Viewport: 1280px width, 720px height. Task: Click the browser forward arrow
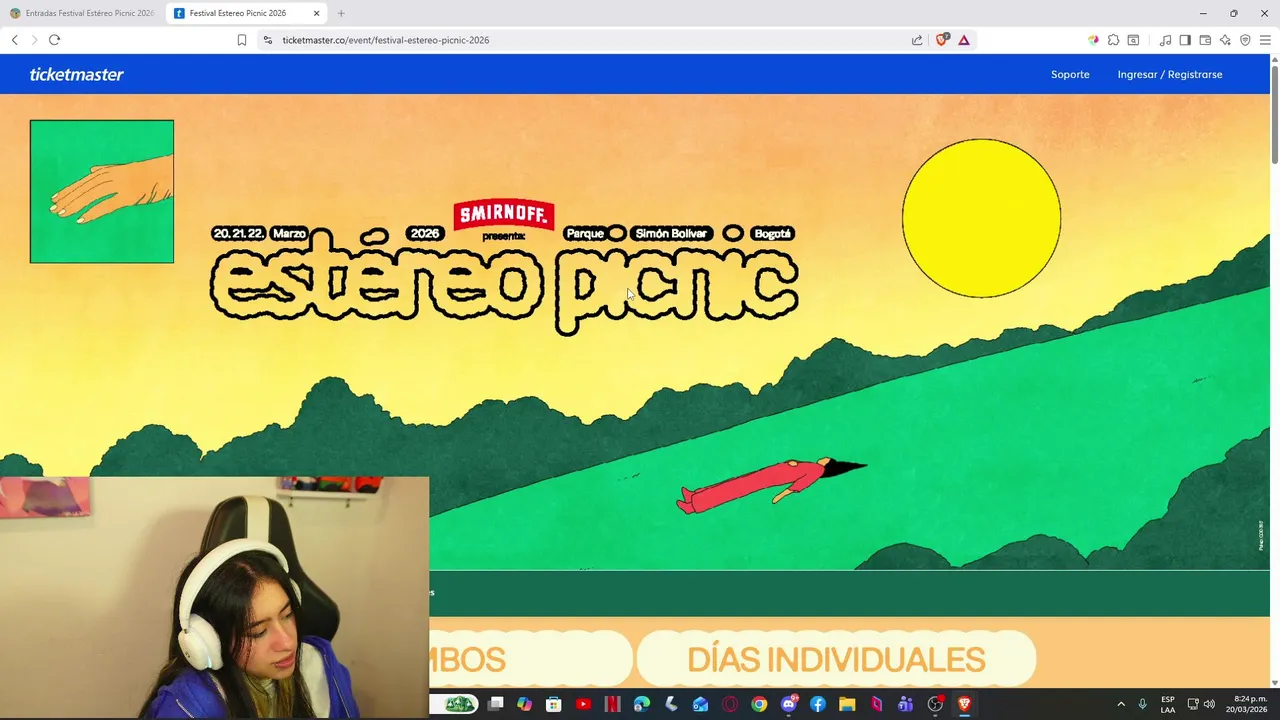coord(34,40)
